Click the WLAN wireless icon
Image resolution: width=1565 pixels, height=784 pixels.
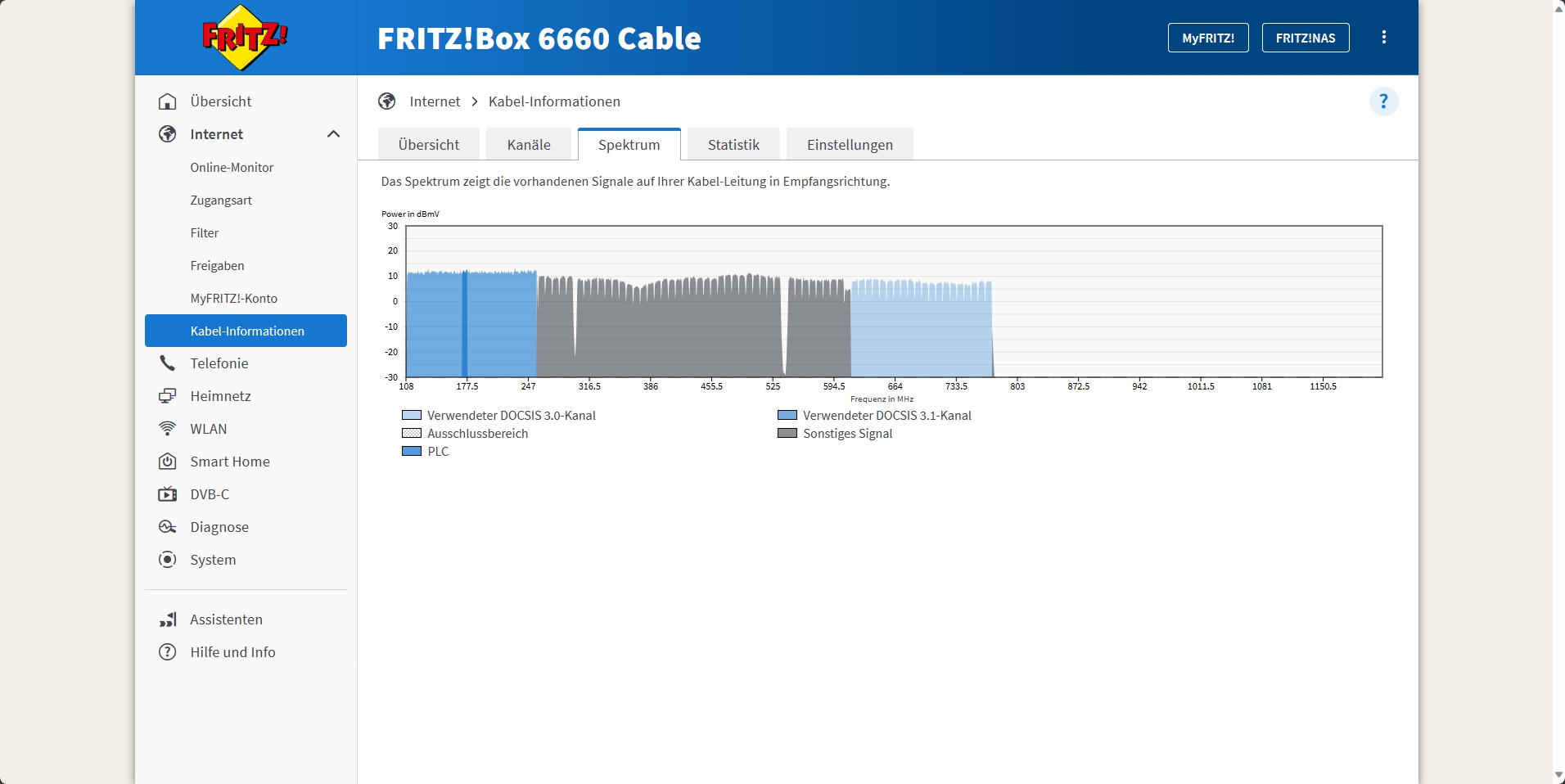[x=167, y=428]
